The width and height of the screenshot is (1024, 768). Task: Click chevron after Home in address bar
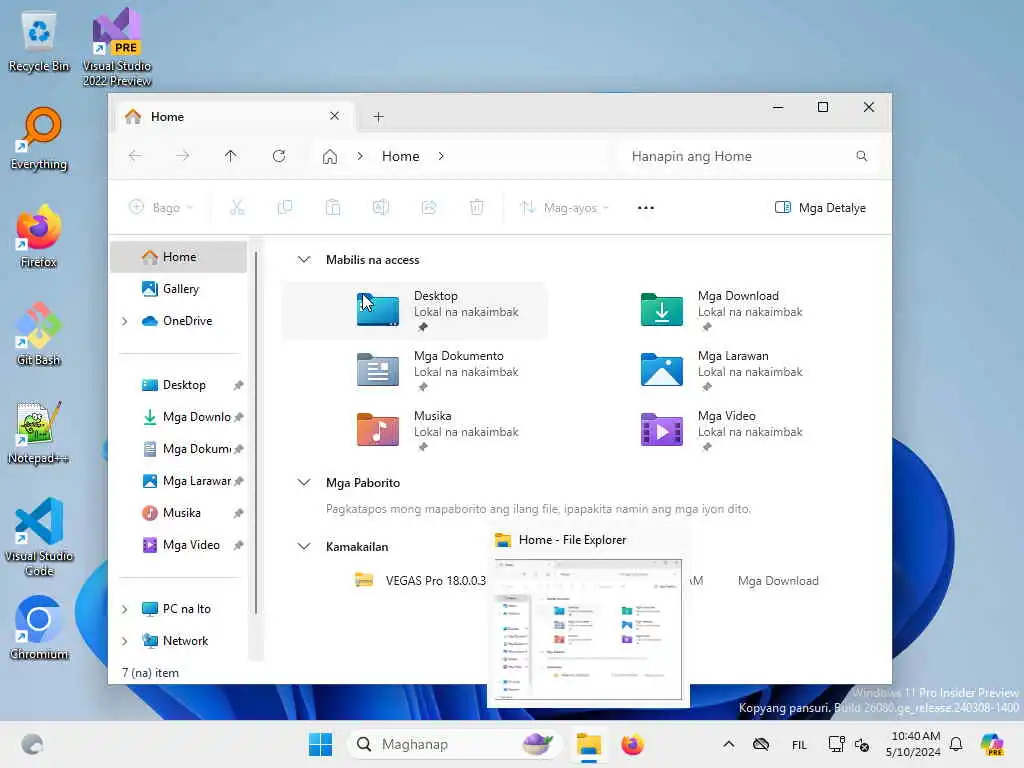click(441, 156)
